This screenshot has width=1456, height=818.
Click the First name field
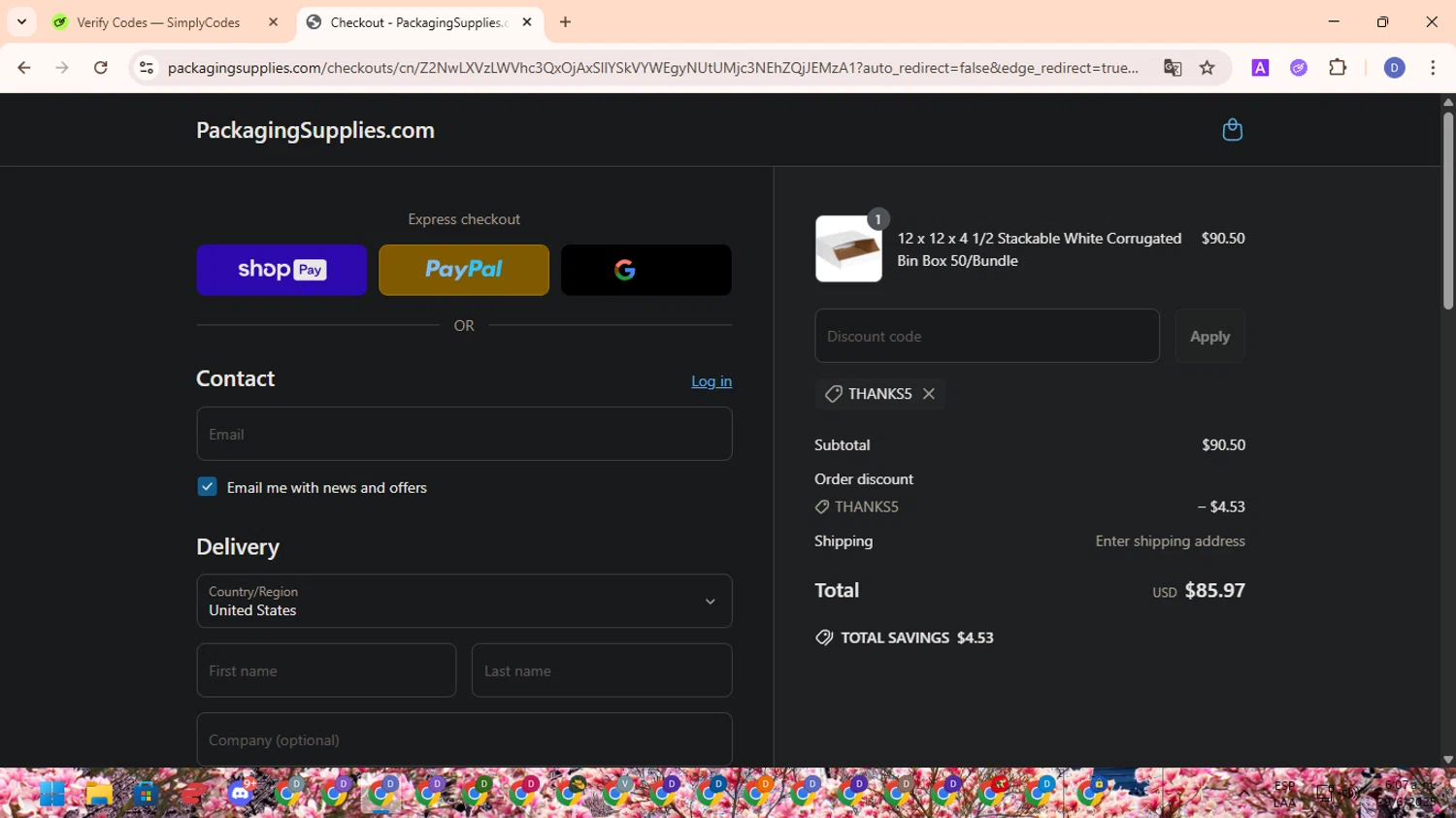(x=326, y=671)
